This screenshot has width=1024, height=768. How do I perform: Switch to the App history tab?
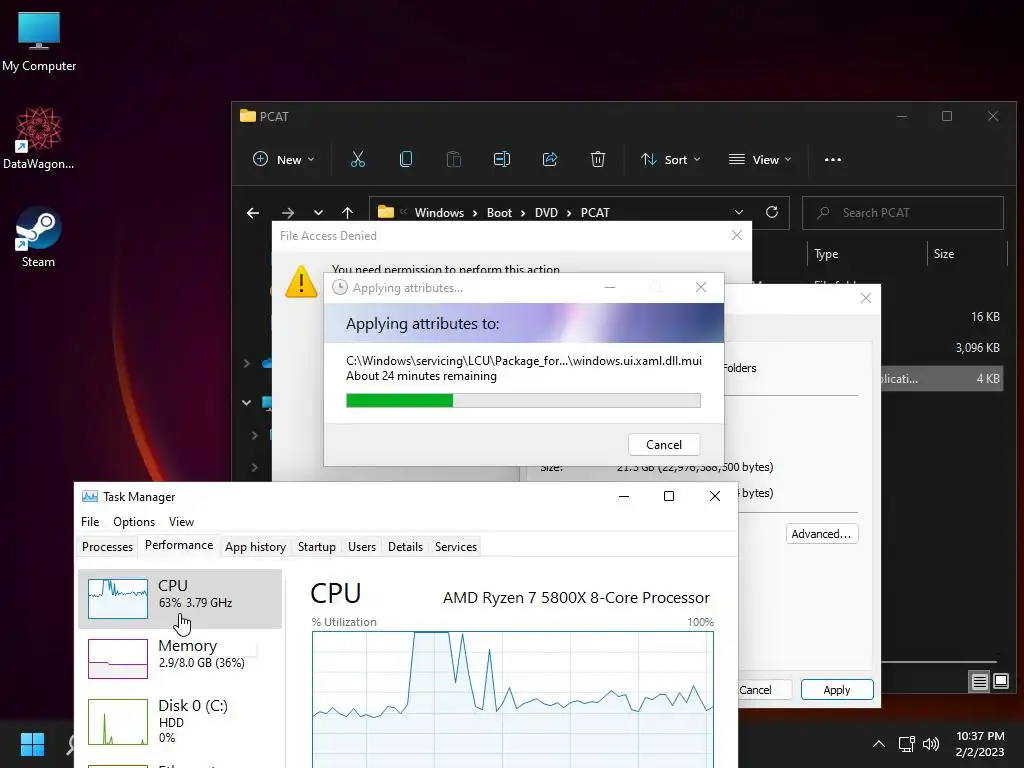pyautogui.click(x=255, y=547)
